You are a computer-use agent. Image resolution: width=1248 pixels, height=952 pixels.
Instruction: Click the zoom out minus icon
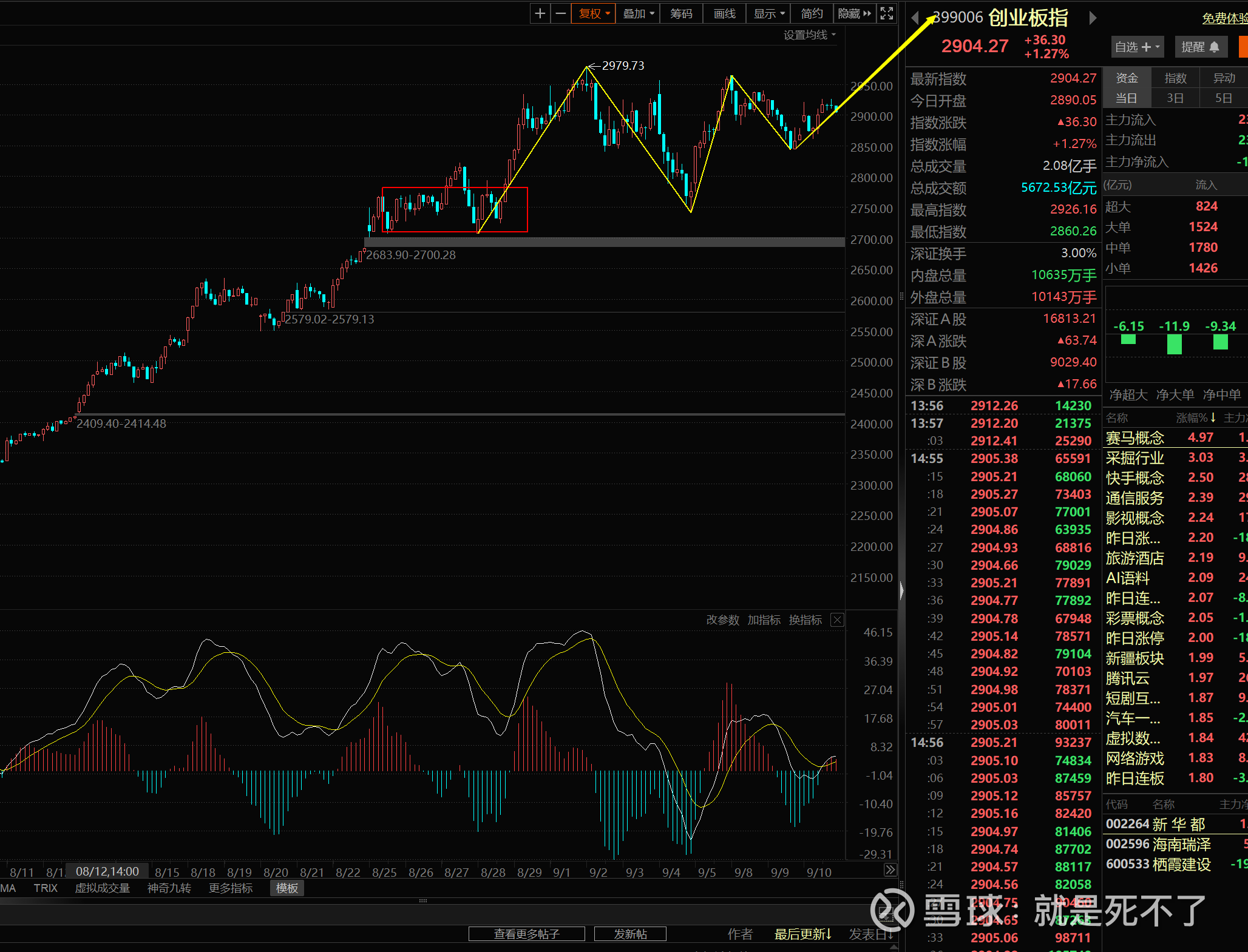click(x=561, y=13)
